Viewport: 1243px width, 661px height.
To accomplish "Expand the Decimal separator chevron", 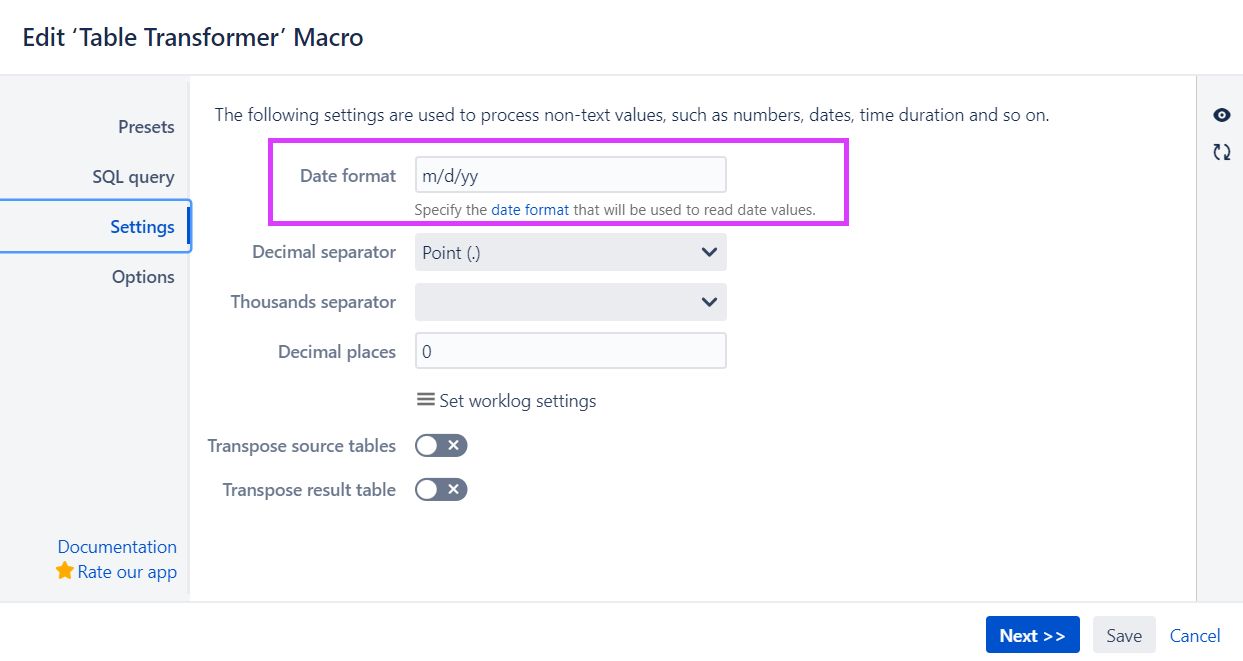I will 709,252.
